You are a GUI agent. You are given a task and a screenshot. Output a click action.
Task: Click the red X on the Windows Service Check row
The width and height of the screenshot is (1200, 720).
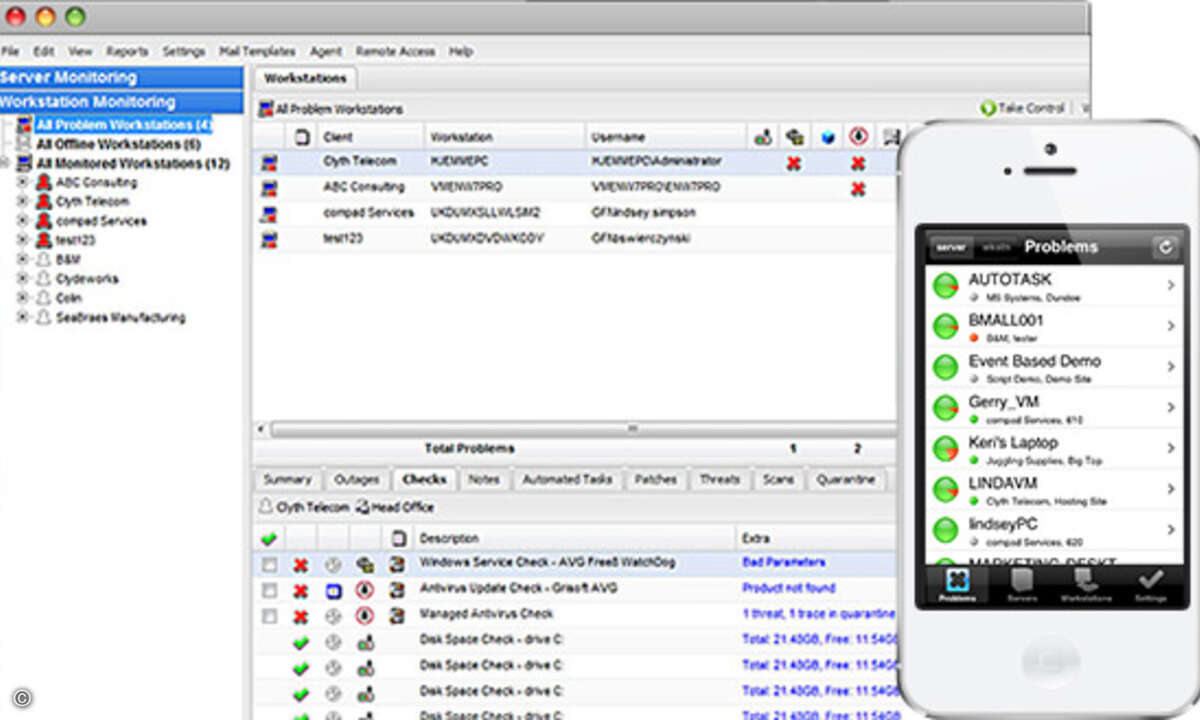click(300, 565)
